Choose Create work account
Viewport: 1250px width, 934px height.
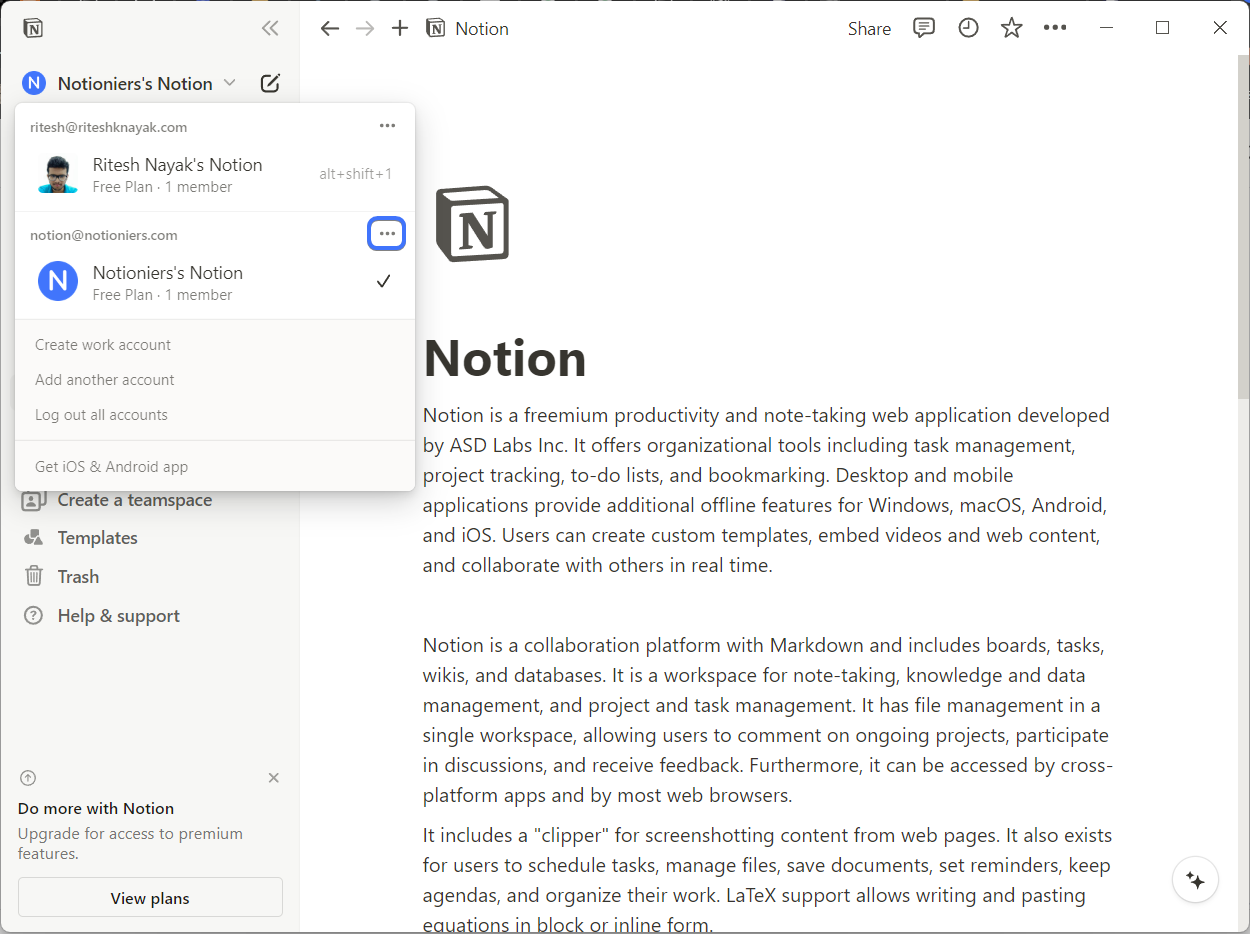click(x=103, y=345)
